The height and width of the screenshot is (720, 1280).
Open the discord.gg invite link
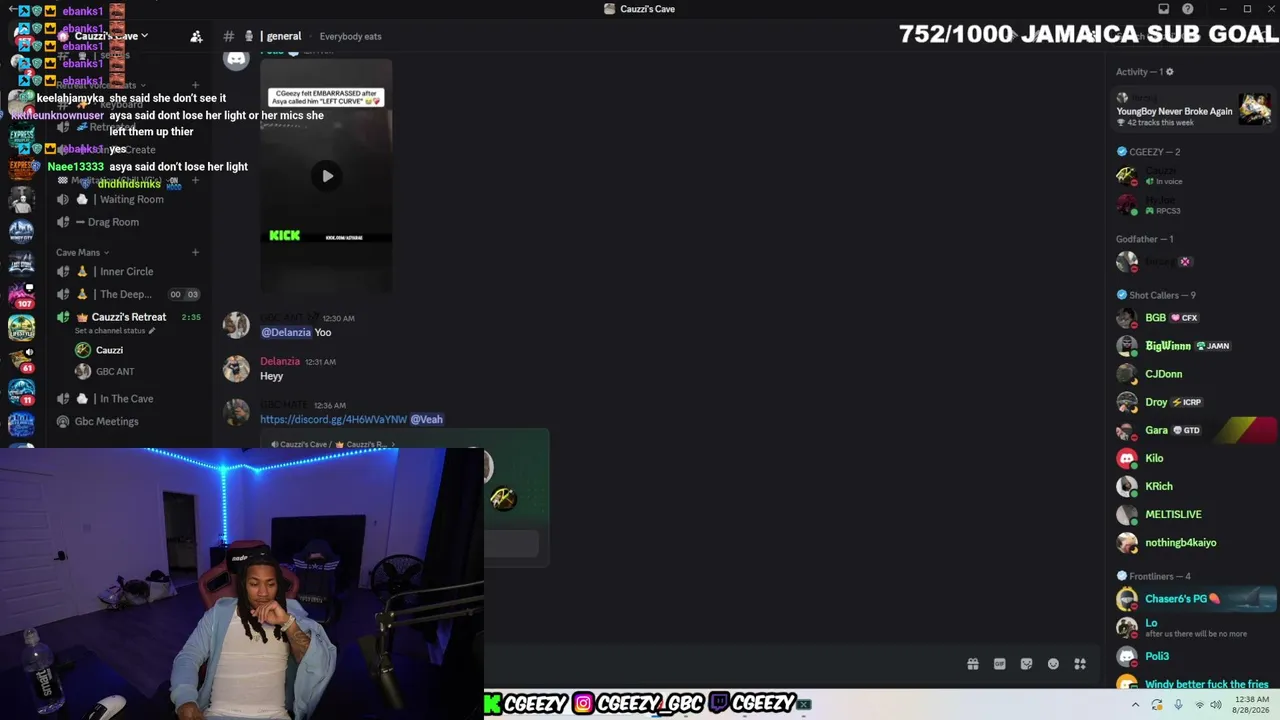pyautogui.click(x=333, y=420)
